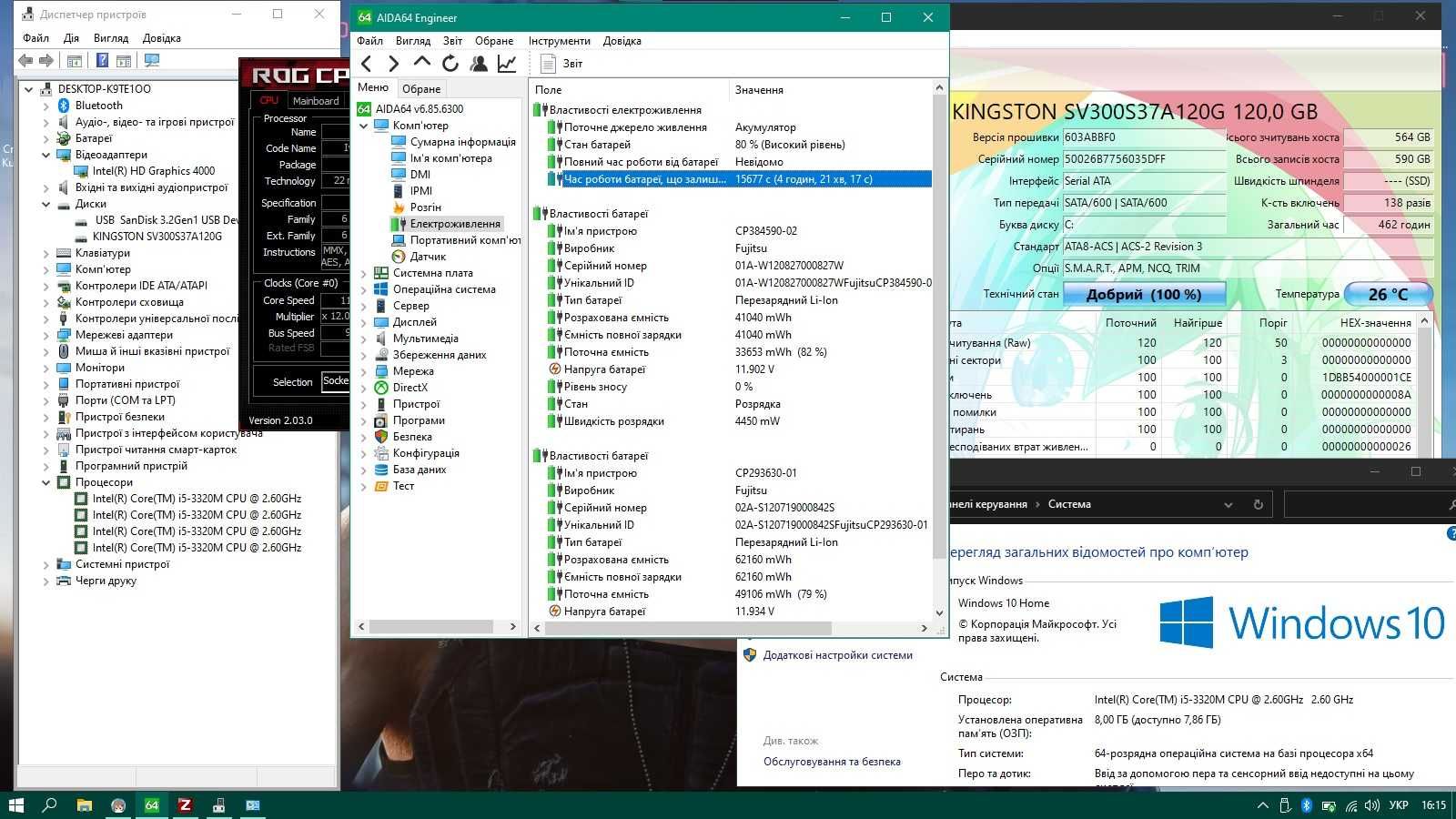
Task: Expand Операційна система in AIDA64 tree
Action: pyautogui.click(x=364, y=289)
